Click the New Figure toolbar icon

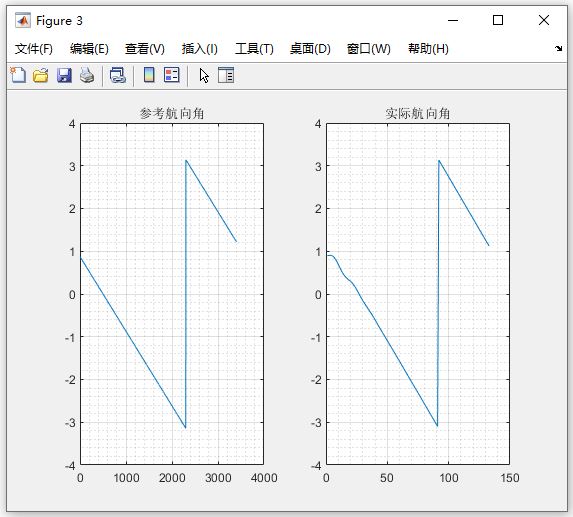click(x=18, y=75)
